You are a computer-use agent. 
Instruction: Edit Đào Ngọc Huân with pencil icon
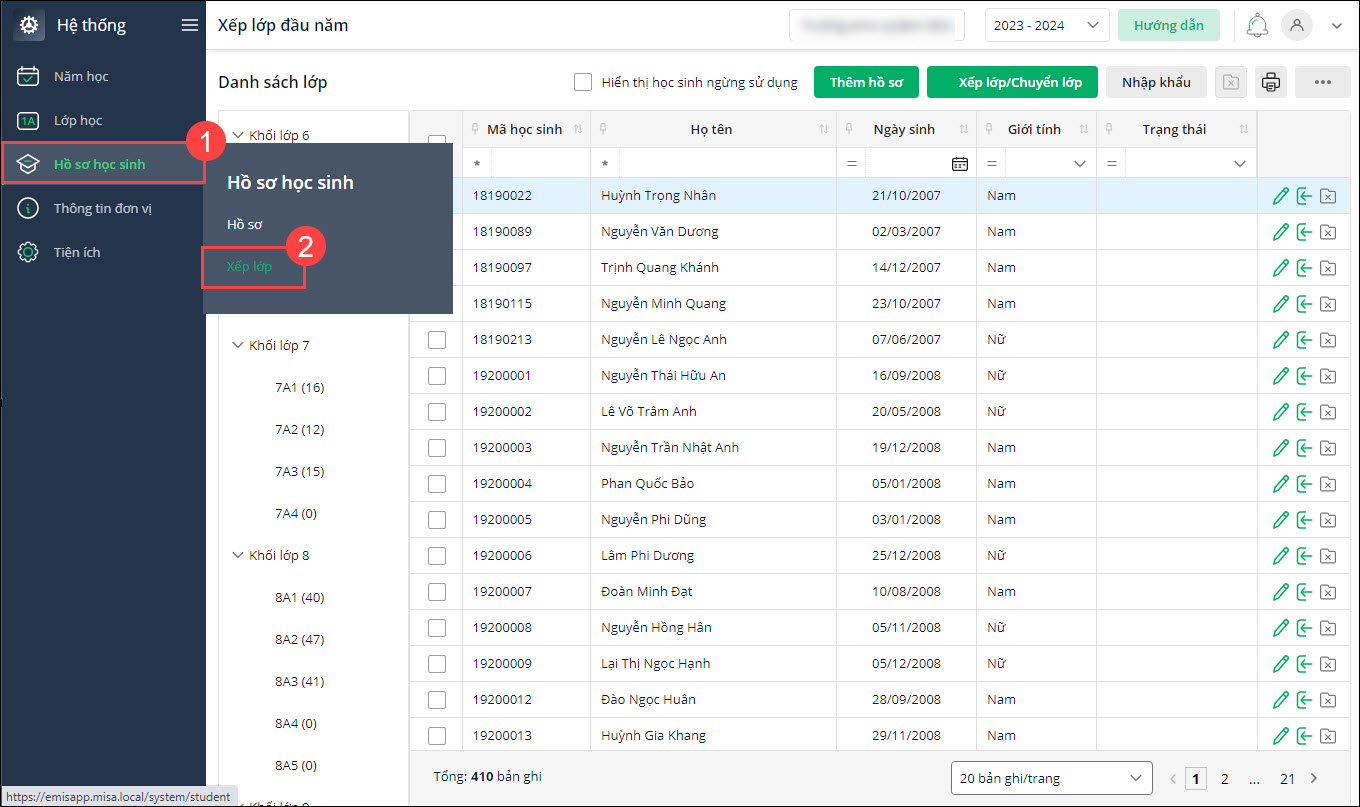(x=1280, y=700)
